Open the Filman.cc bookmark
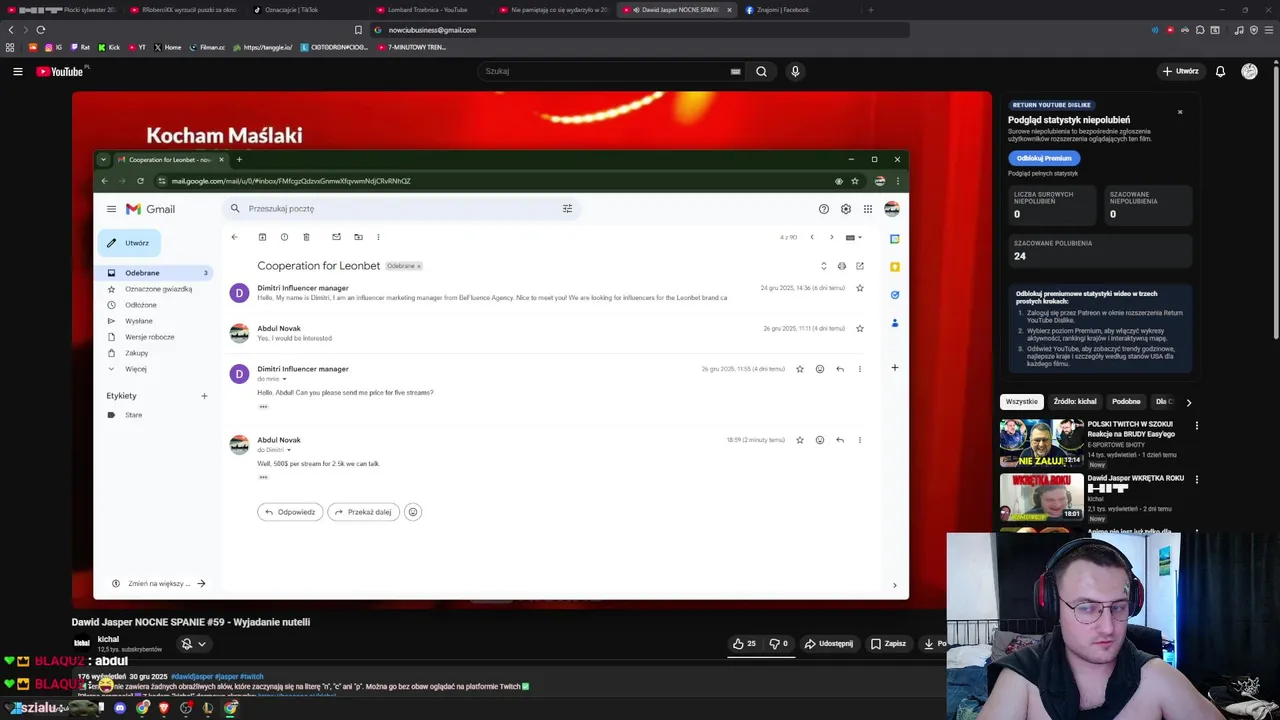The image size is (1280, 720). click(207, 47)
